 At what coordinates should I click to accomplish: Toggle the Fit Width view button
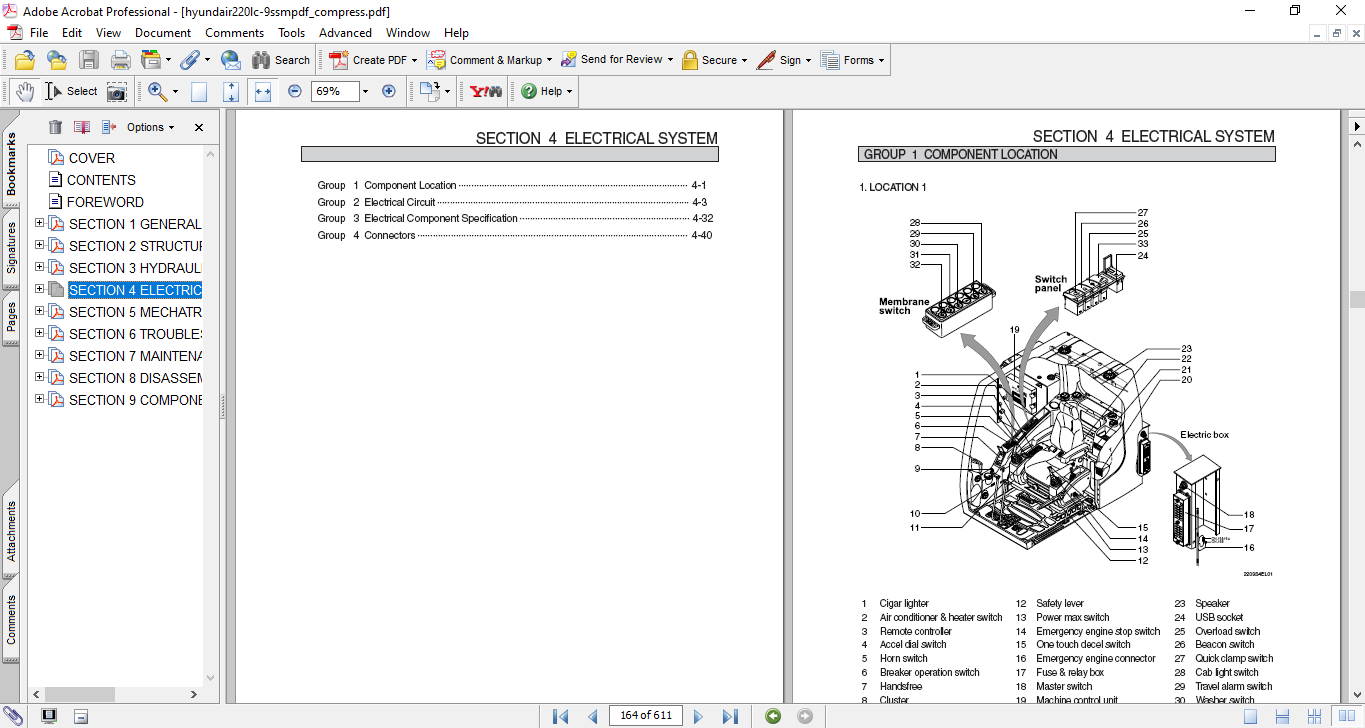pyautogui.click(x=263, y=91)
